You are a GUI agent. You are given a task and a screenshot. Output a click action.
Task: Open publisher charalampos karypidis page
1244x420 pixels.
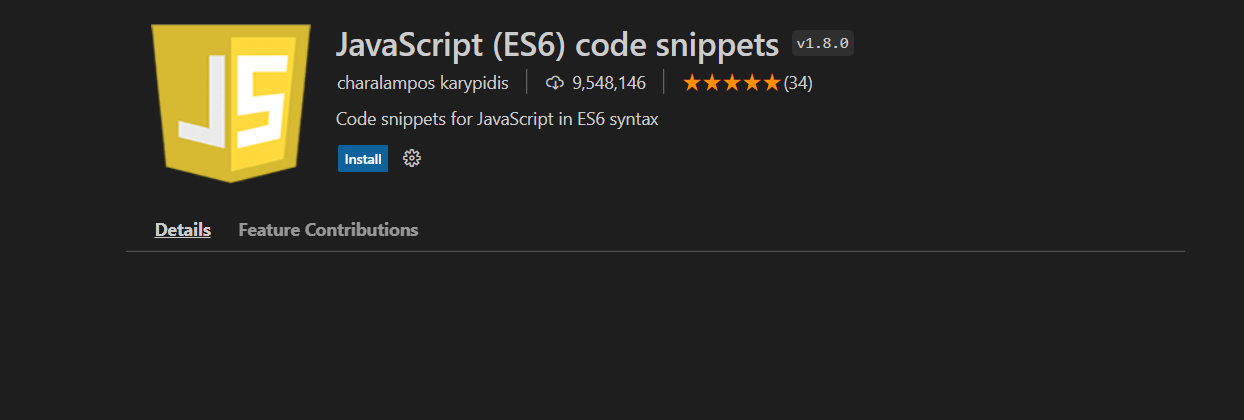click(423, 83)
